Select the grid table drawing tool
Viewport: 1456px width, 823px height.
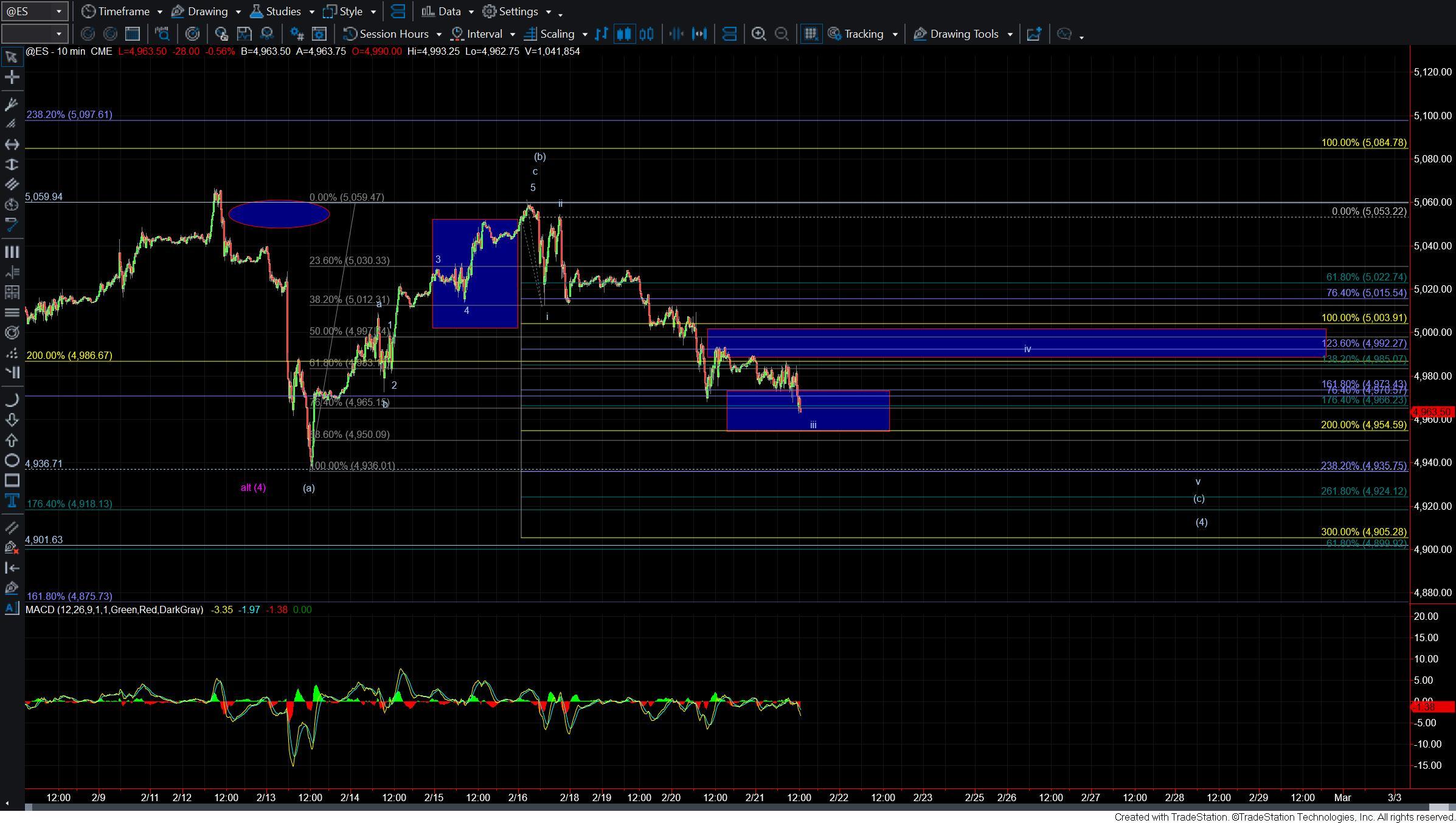(11, 292)
